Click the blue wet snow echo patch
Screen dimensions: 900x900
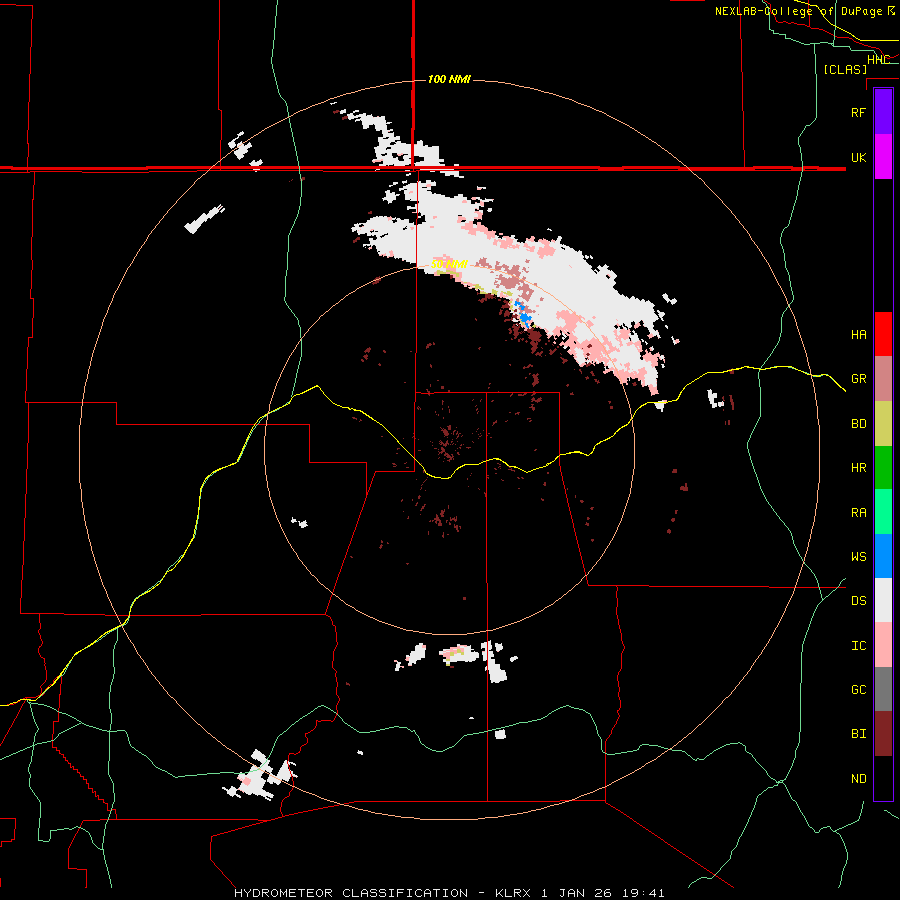(523, 313)
